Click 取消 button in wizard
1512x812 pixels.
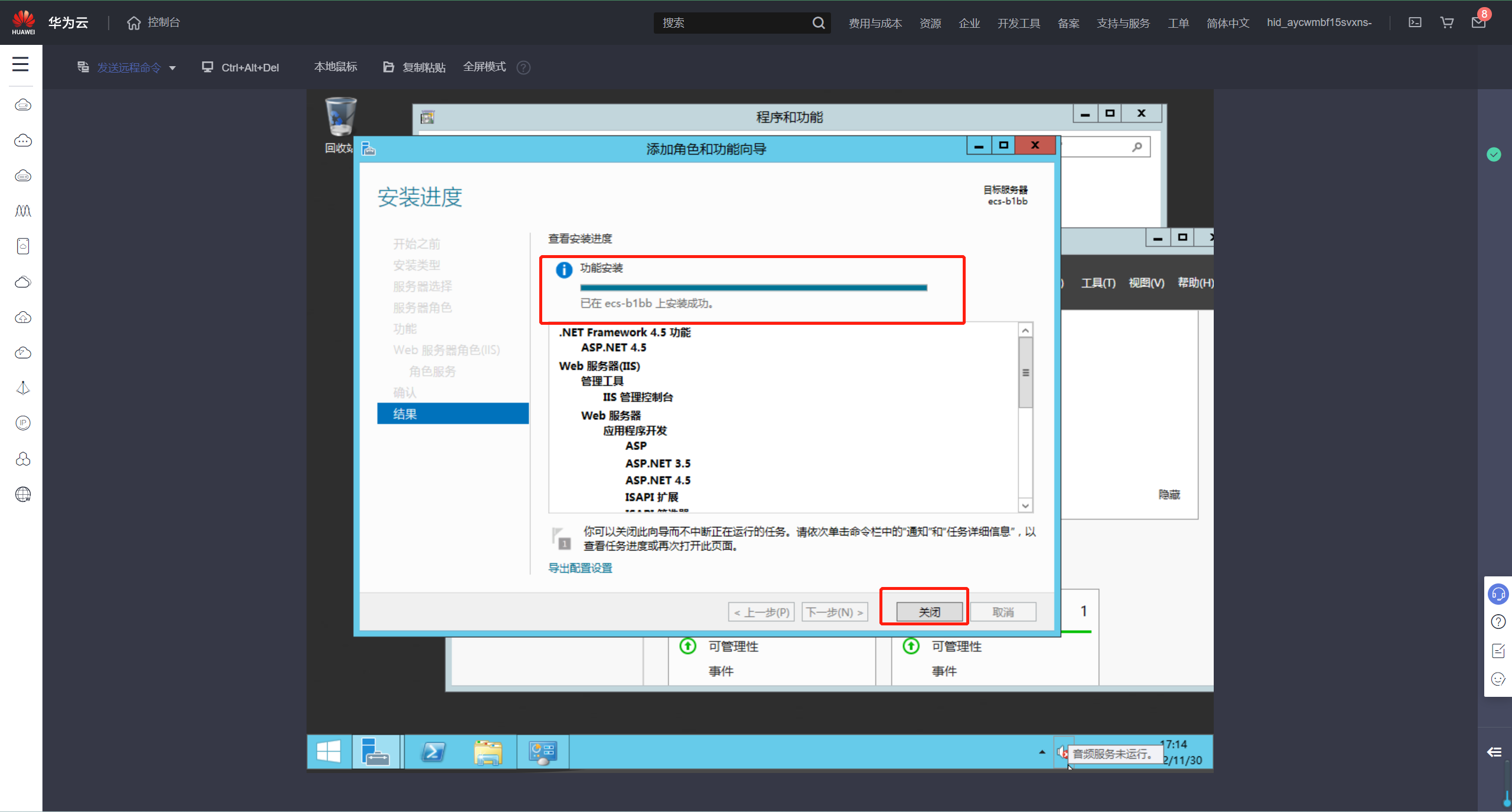pyautogui.click(x=1003, y=612)
